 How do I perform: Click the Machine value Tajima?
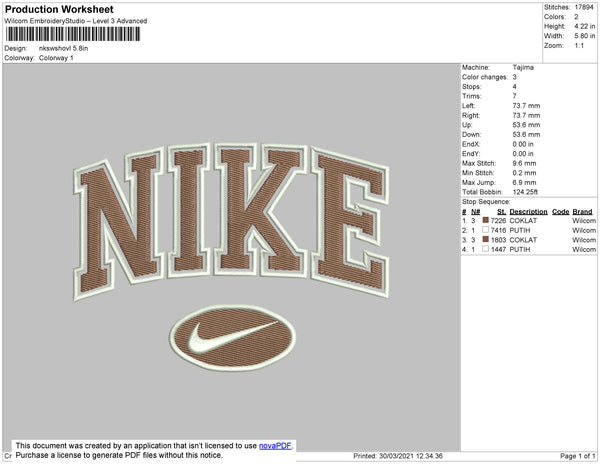[x=523, y=67]
